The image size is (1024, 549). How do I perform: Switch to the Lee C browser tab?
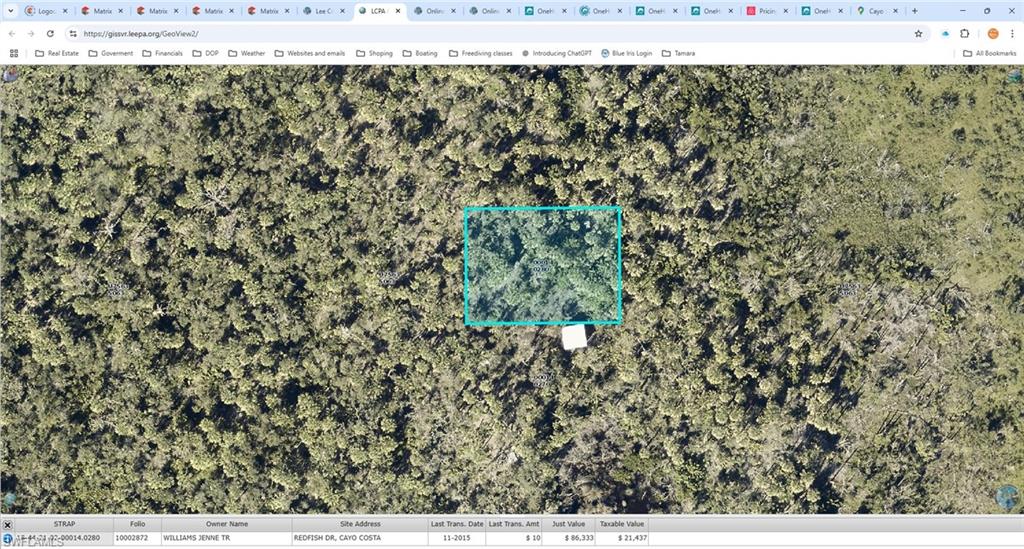tap(323, 11)
